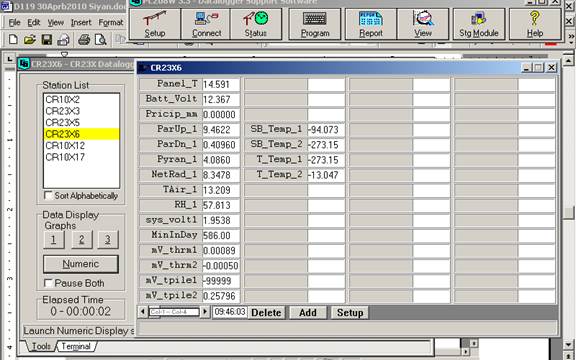This screenshot has width=576, height=360.
Task: Click the Batt_Volt value 12.367
Action: coord(221,99)
